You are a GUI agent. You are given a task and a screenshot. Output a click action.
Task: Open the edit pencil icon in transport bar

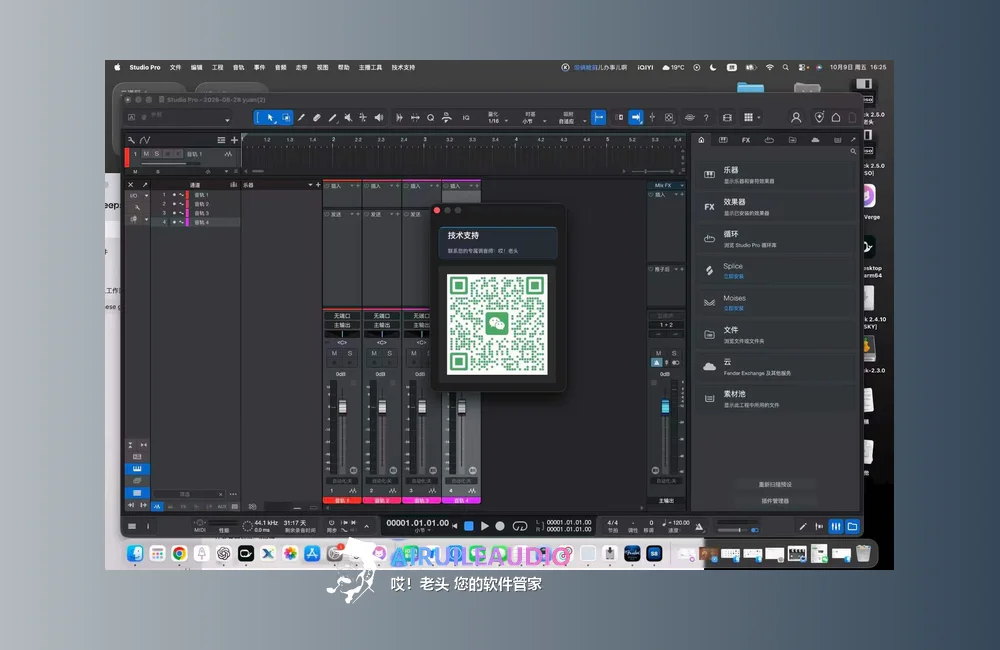[803, 526]
